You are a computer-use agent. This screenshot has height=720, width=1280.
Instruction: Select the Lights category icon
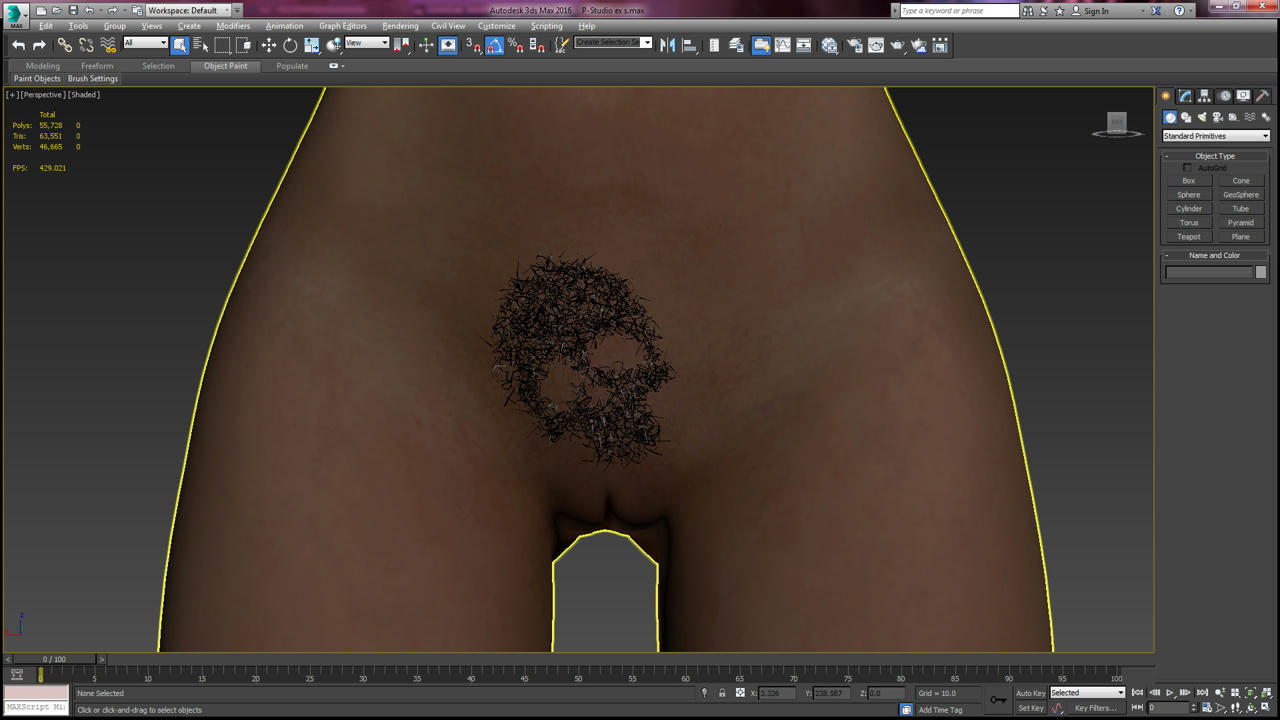point(1202,117)
